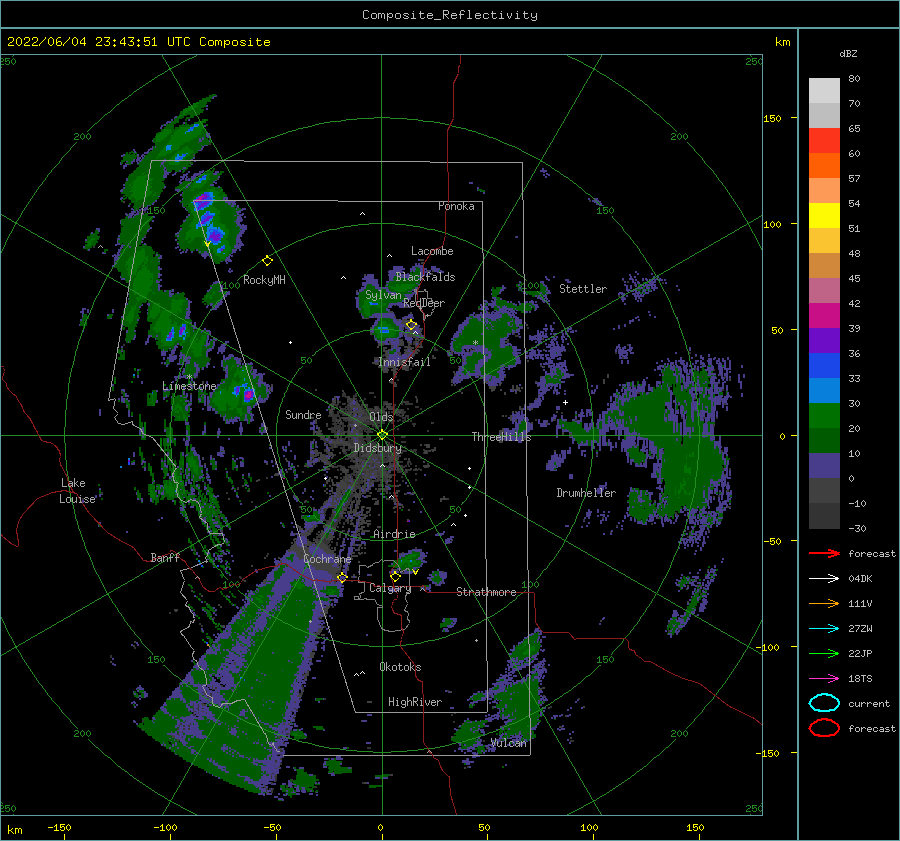Image resolution: width=900 pixels, height=841 pixels.
Task: Click the Sundre town label
Action: click(x=303, y=414)
